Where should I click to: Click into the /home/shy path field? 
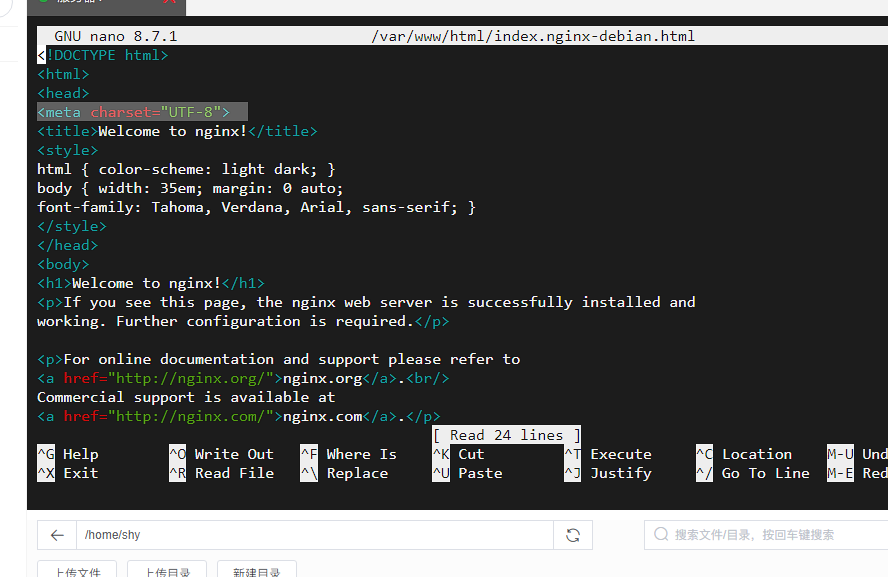point(314,535)
